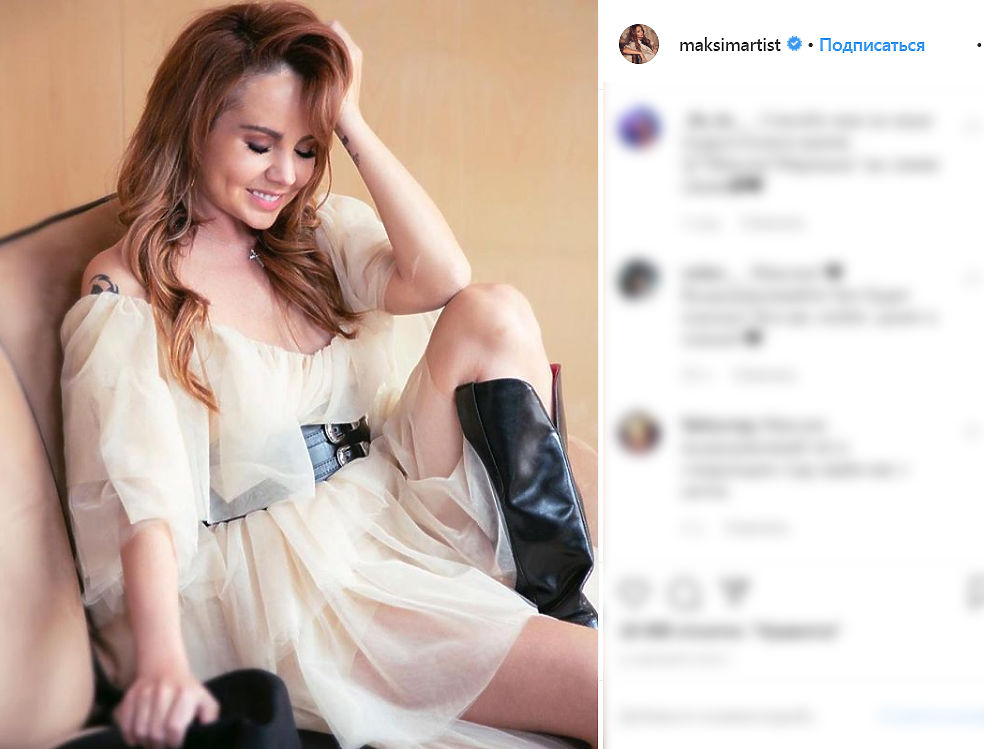Open the second commenter's dark avatar
984x749 pixels.
pyautogui.click(x=639, y=280)
